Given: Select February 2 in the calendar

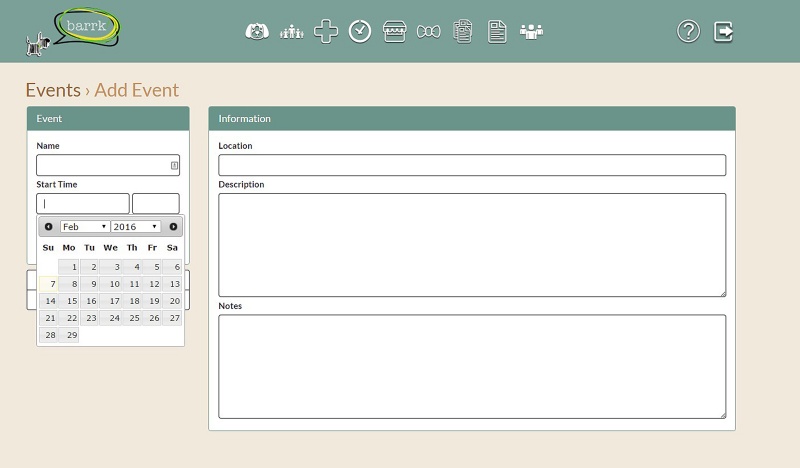Looking at the screenshot, I should point(90,267).
